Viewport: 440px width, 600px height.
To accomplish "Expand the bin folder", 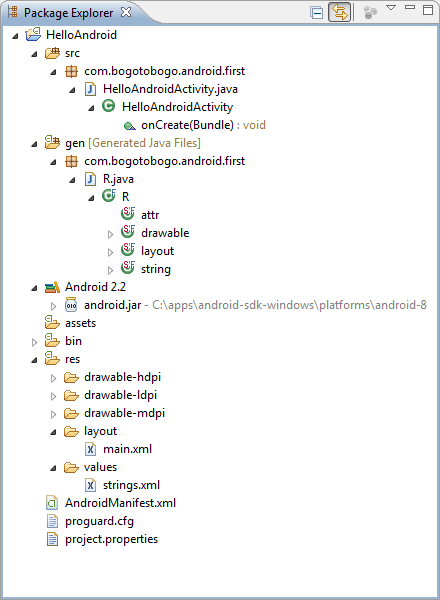I will pos(34,342).
